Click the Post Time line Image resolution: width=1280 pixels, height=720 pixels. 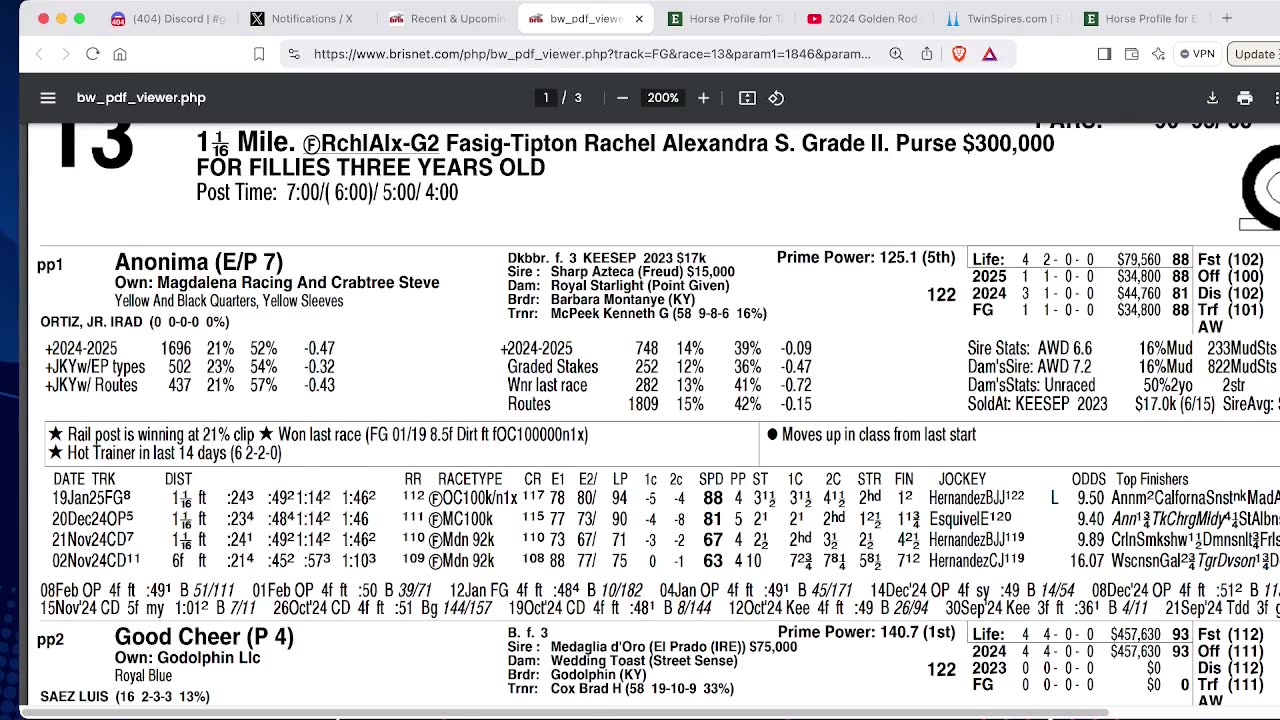(x=327, y=192)
